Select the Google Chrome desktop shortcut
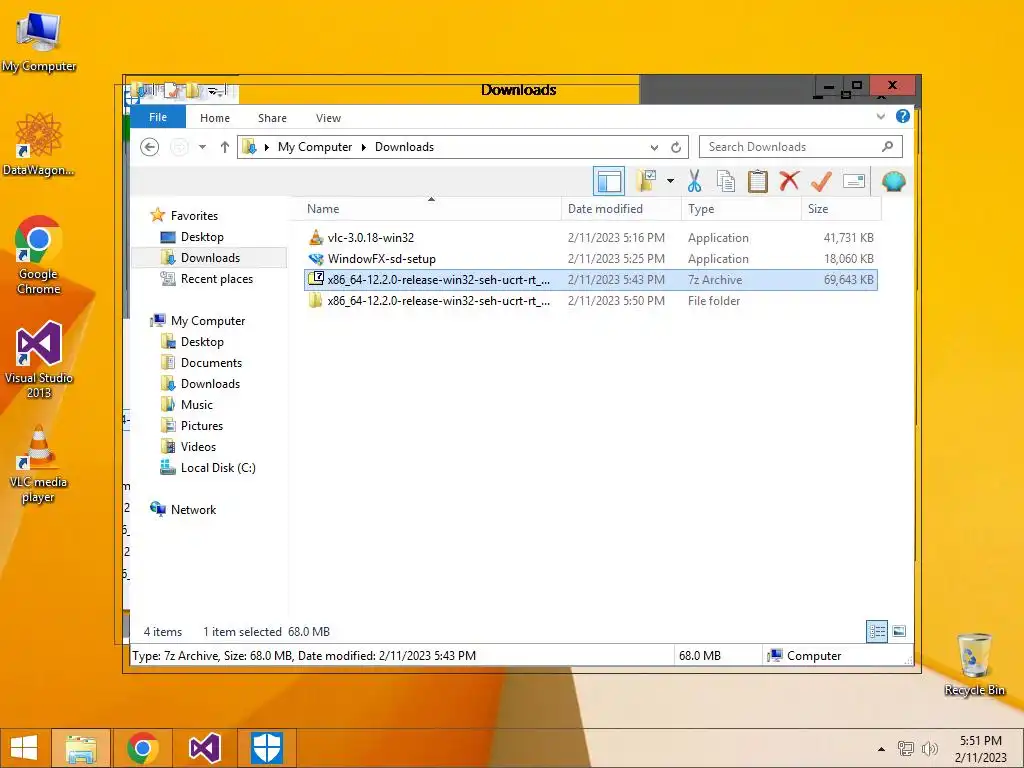 pos(39,255)
